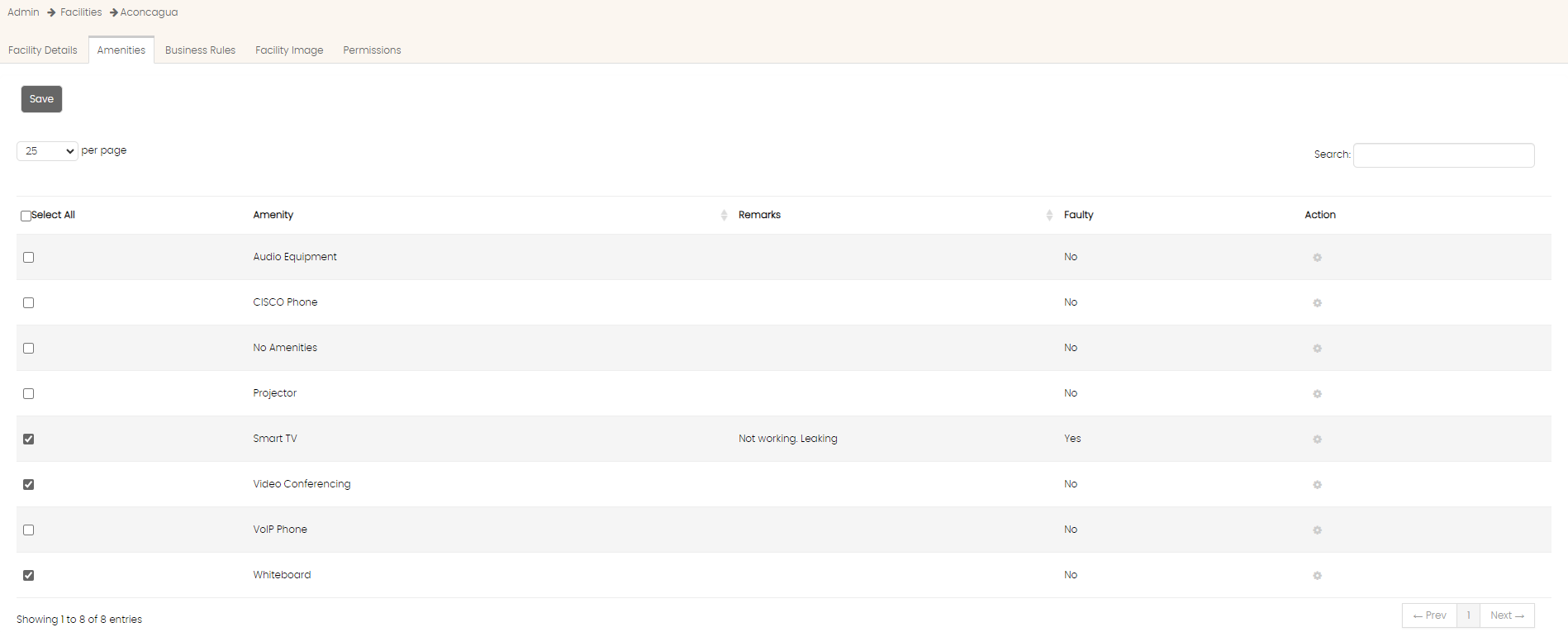
Task: Open gear action for No Amenities row
Action: coord(1317,349)
